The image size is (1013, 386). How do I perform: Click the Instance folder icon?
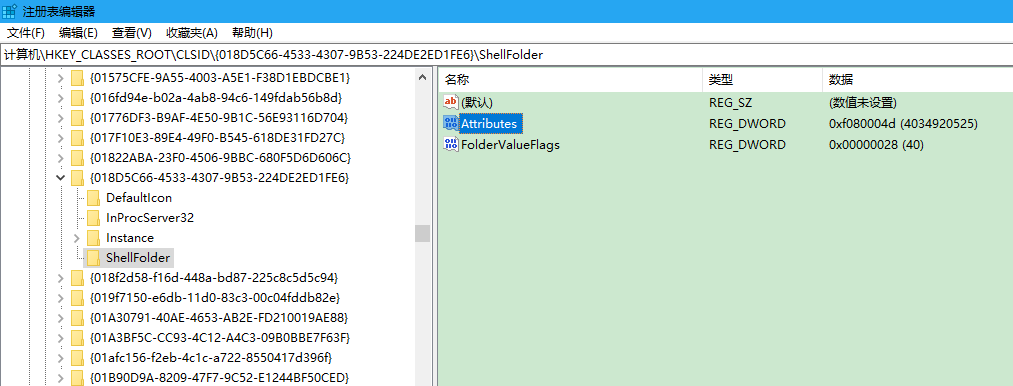click(94, 238)
